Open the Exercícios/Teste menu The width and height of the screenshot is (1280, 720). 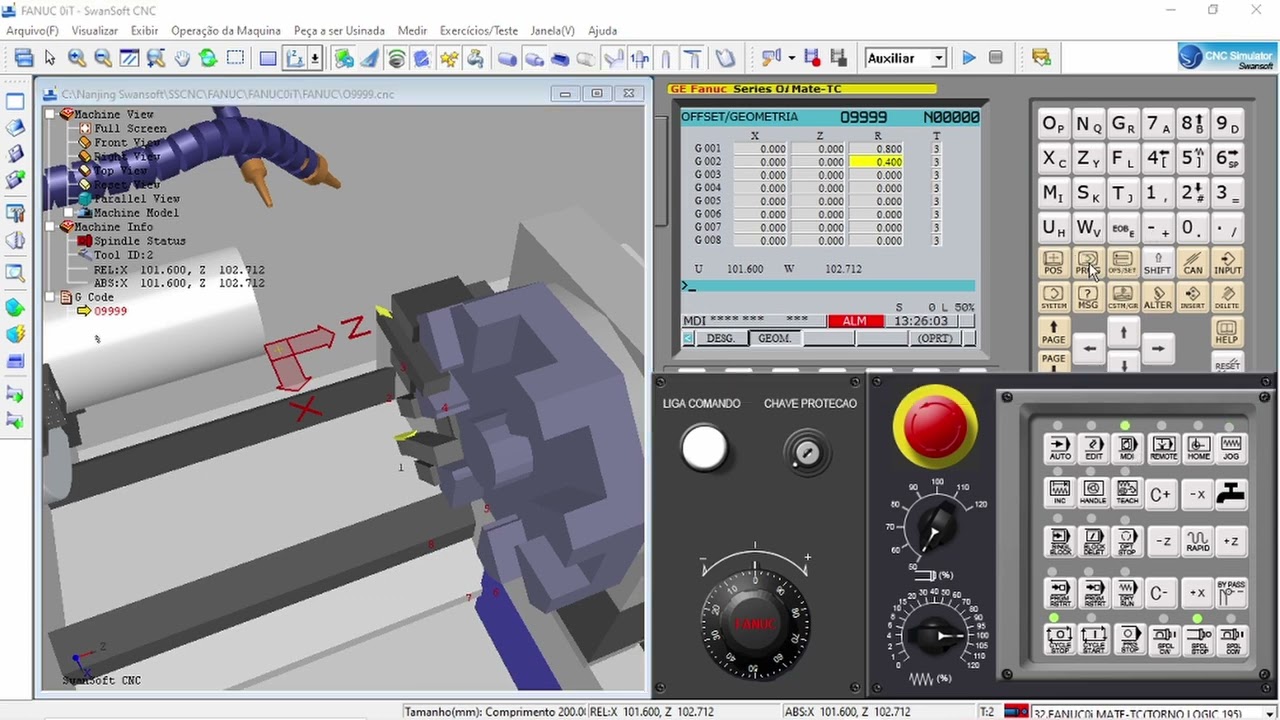[479, 31]
